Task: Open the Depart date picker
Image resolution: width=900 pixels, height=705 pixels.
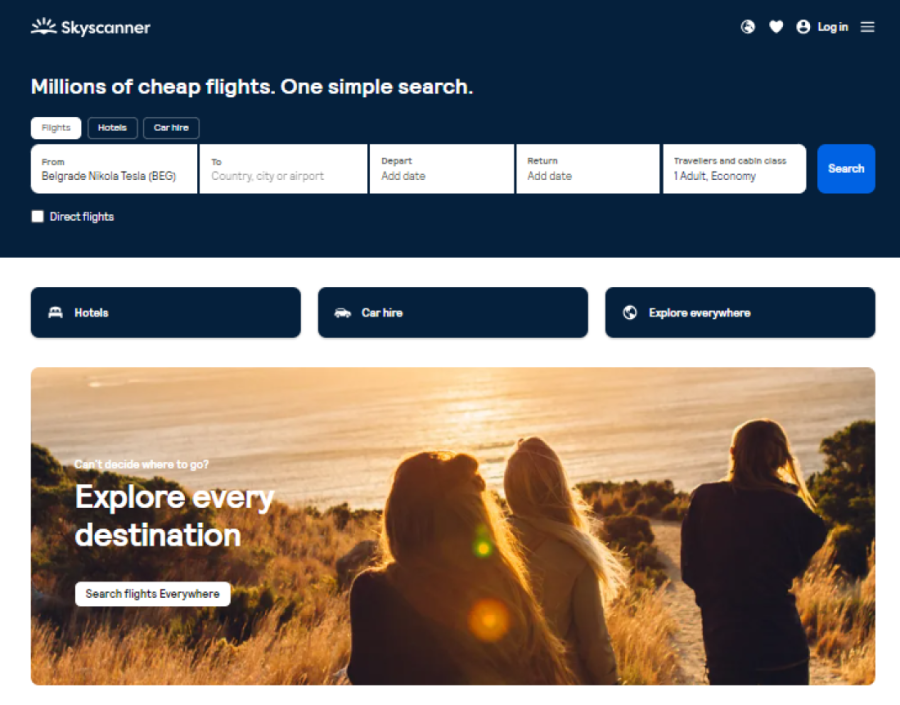Action: [441, 169]
